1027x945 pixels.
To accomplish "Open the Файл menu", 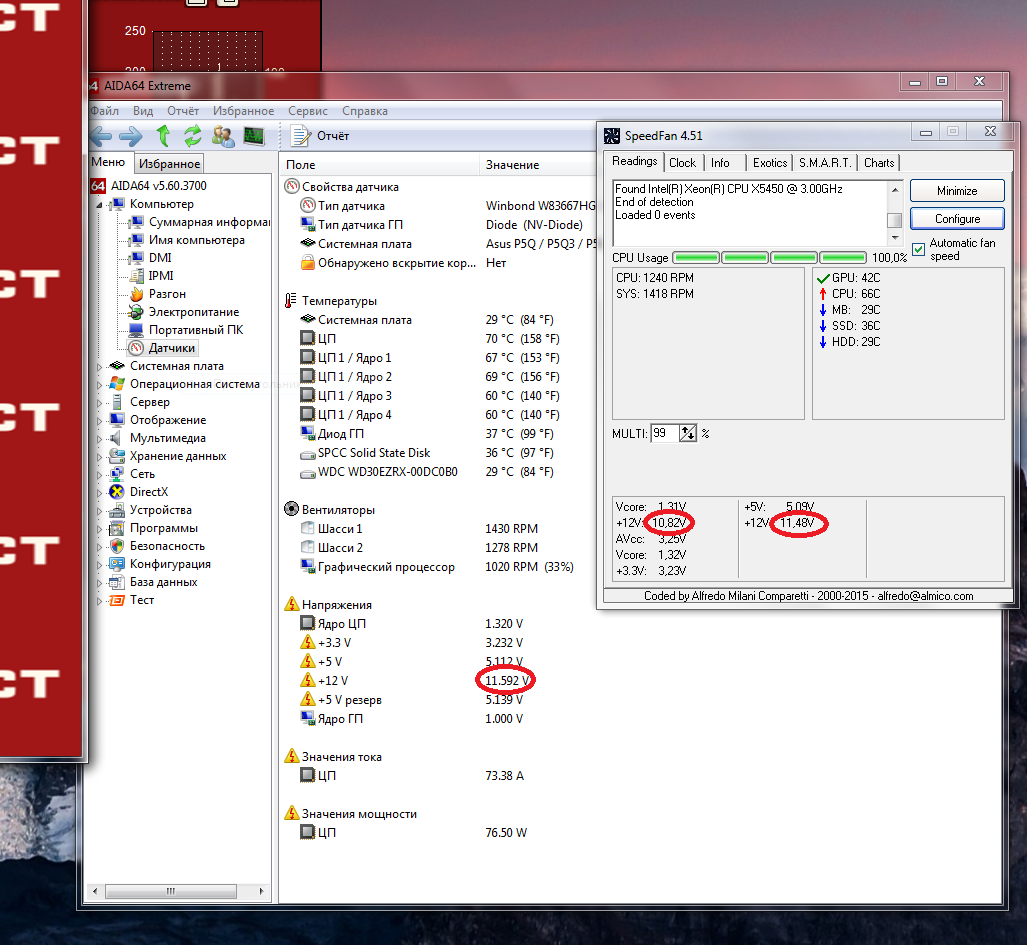I will [x=105, y=111].
